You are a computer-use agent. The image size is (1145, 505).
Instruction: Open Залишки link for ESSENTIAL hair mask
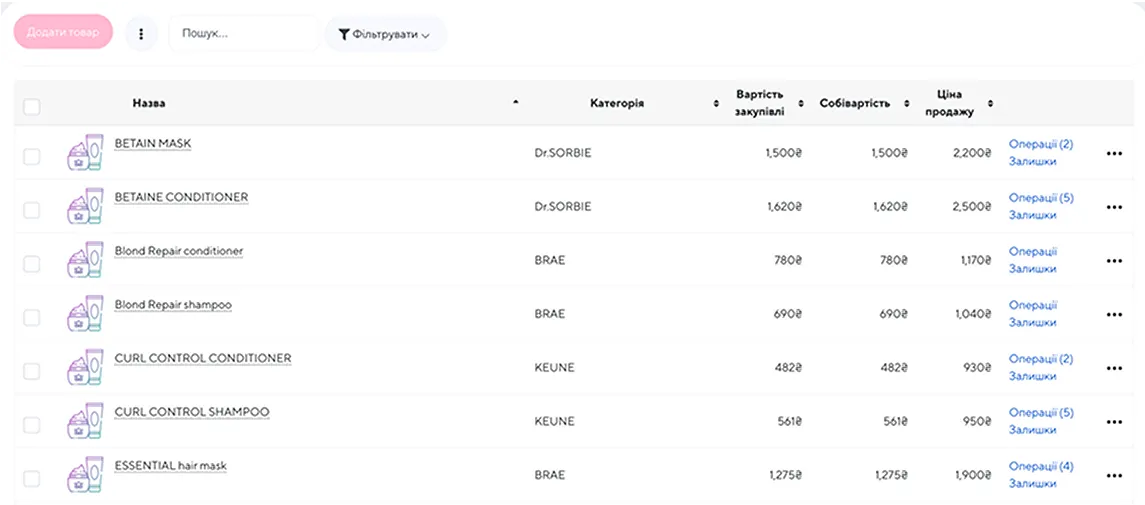1032,484
